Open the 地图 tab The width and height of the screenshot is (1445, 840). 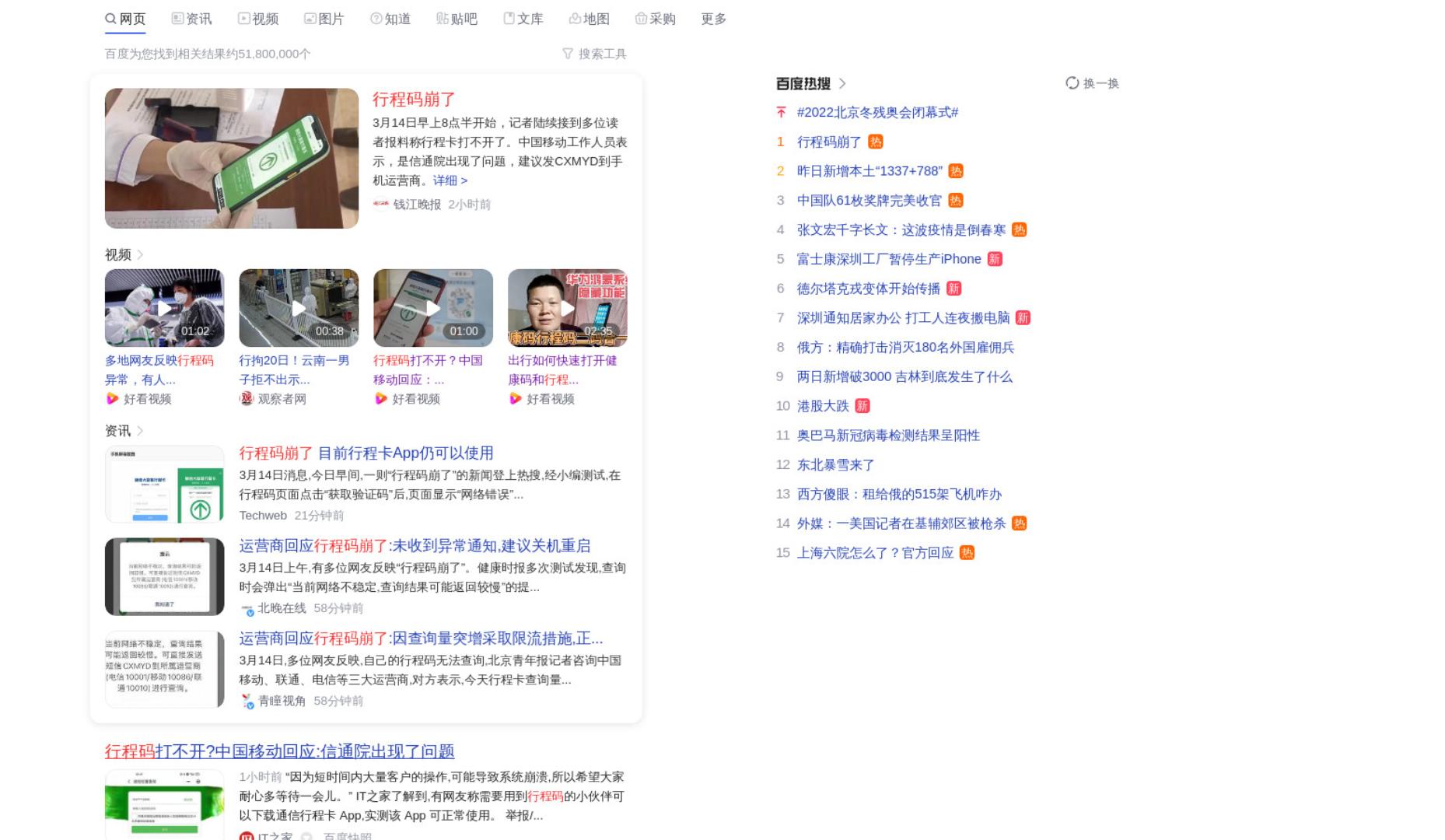click(590, 19)
